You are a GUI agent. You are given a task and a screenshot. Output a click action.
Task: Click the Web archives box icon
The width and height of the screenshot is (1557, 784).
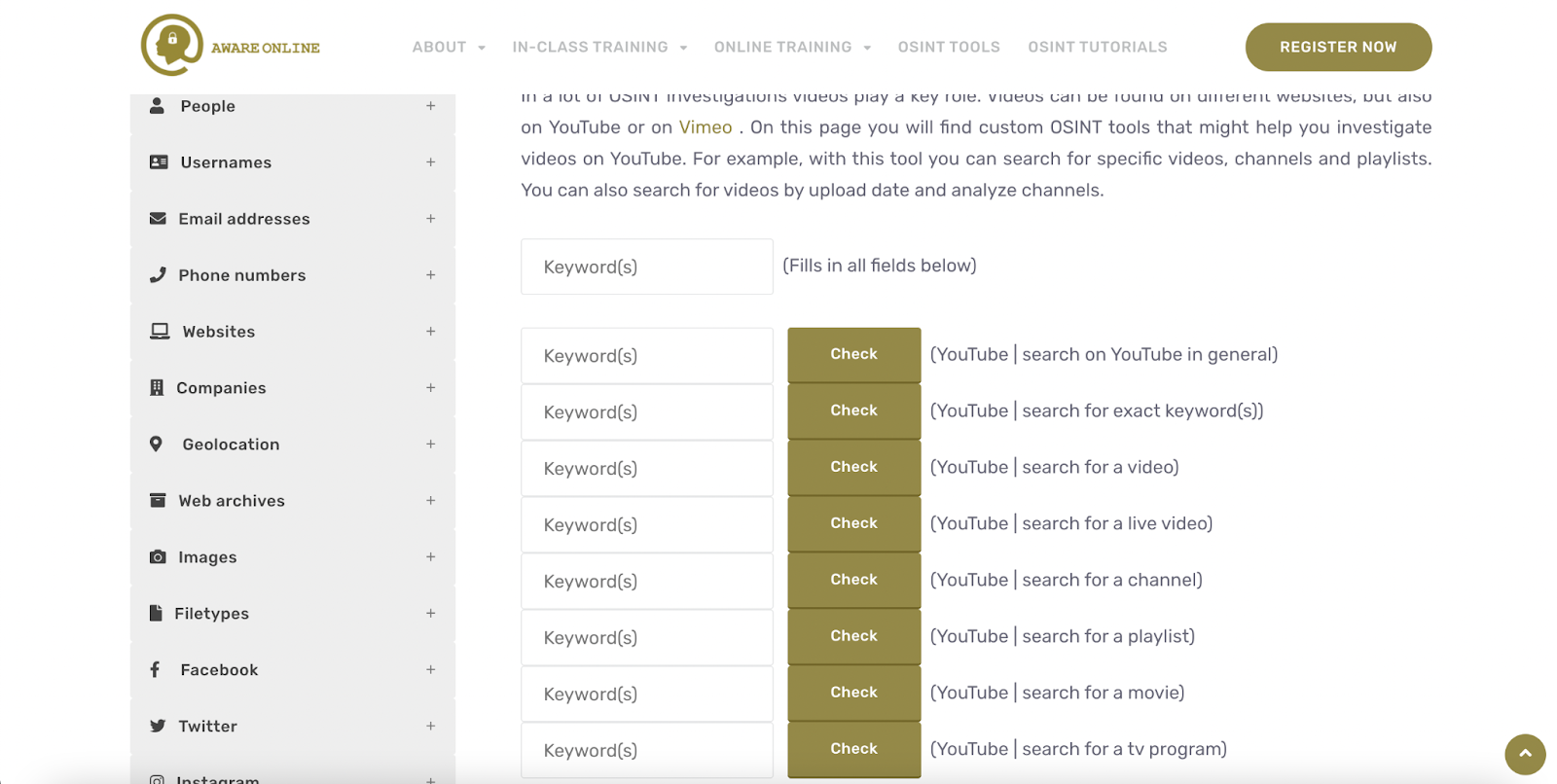(158, 501)
